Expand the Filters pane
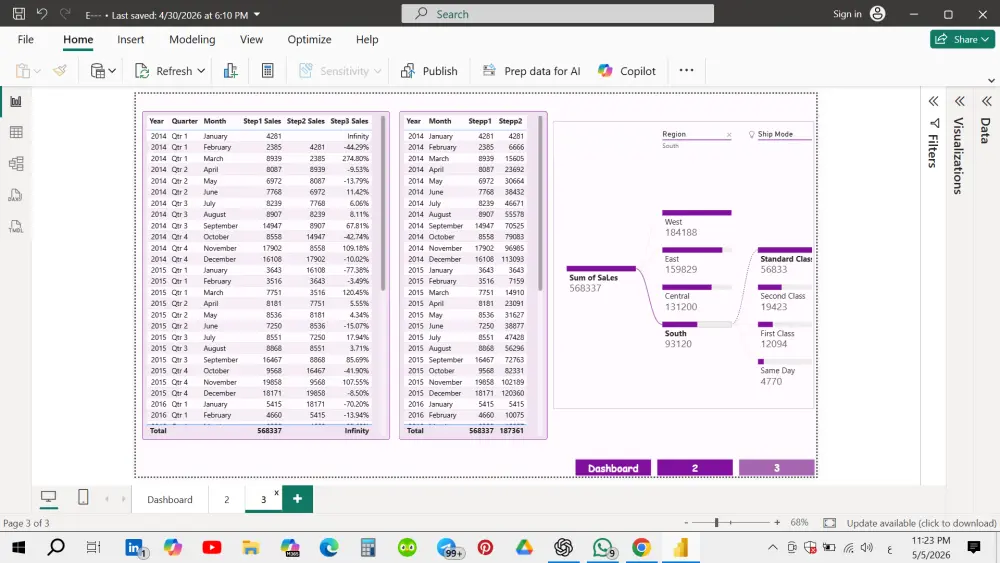 point(933,101)
